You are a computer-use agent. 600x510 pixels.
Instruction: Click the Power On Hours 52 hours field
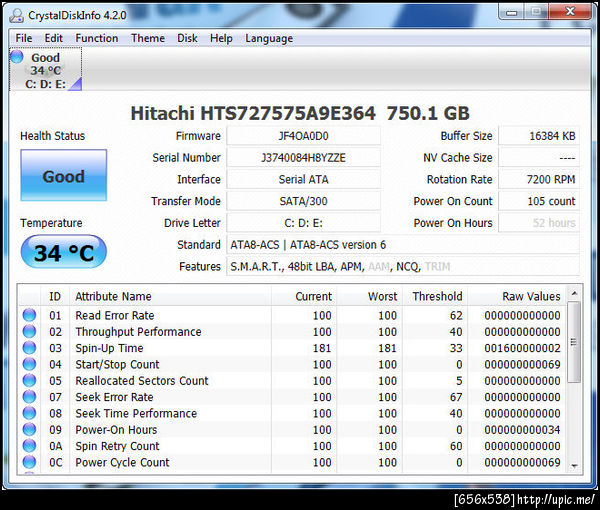(x=539, y=223)
